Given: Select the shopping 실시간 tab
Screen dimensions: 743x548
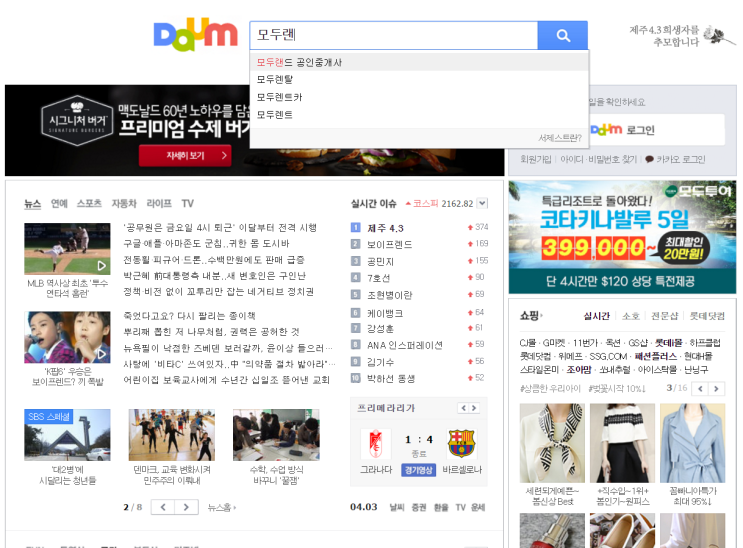Looking at the screenshot, I should click(596, 316).
